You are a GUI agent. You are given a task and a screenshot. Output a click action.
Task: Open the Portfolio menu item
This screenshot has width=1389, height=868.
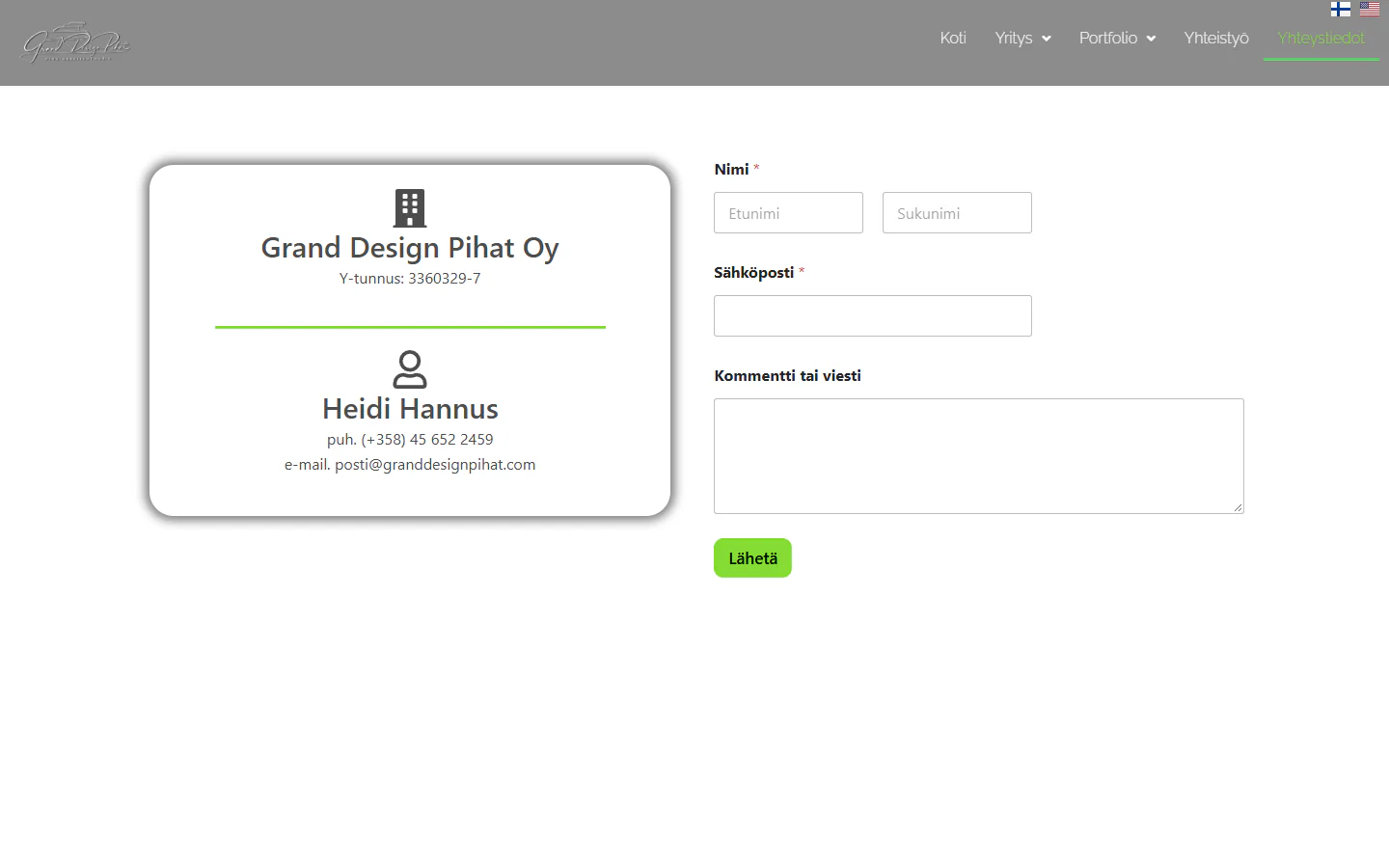[x=1108, y=38]
